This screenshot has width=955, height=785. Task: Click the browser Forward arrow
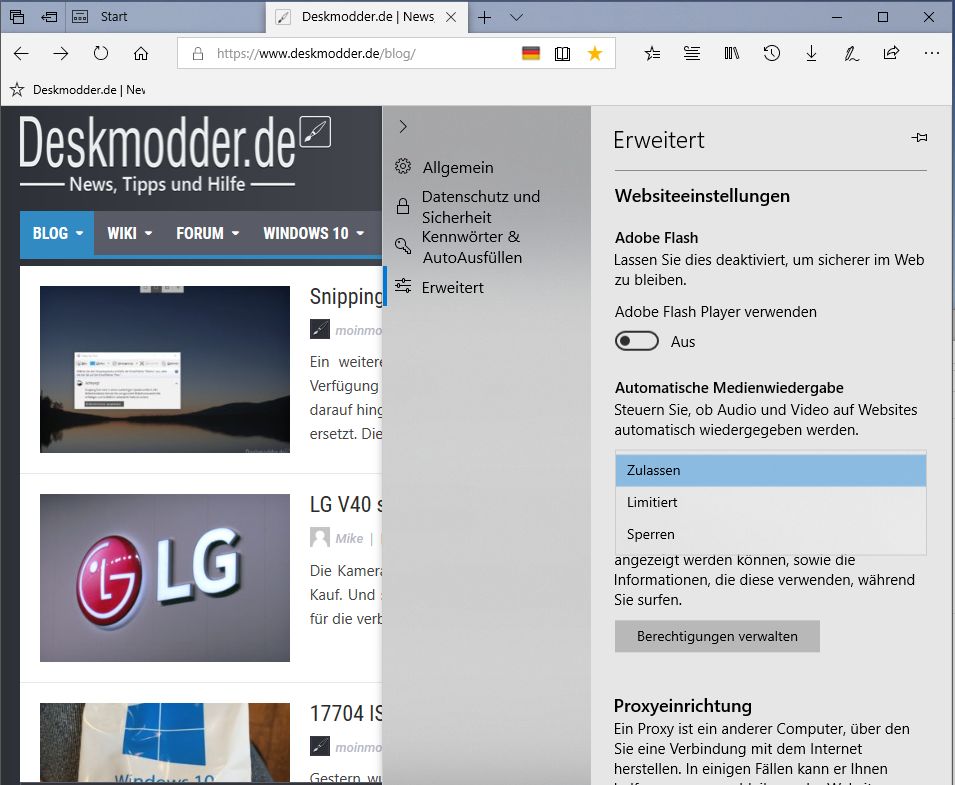[x=61, y=54]
